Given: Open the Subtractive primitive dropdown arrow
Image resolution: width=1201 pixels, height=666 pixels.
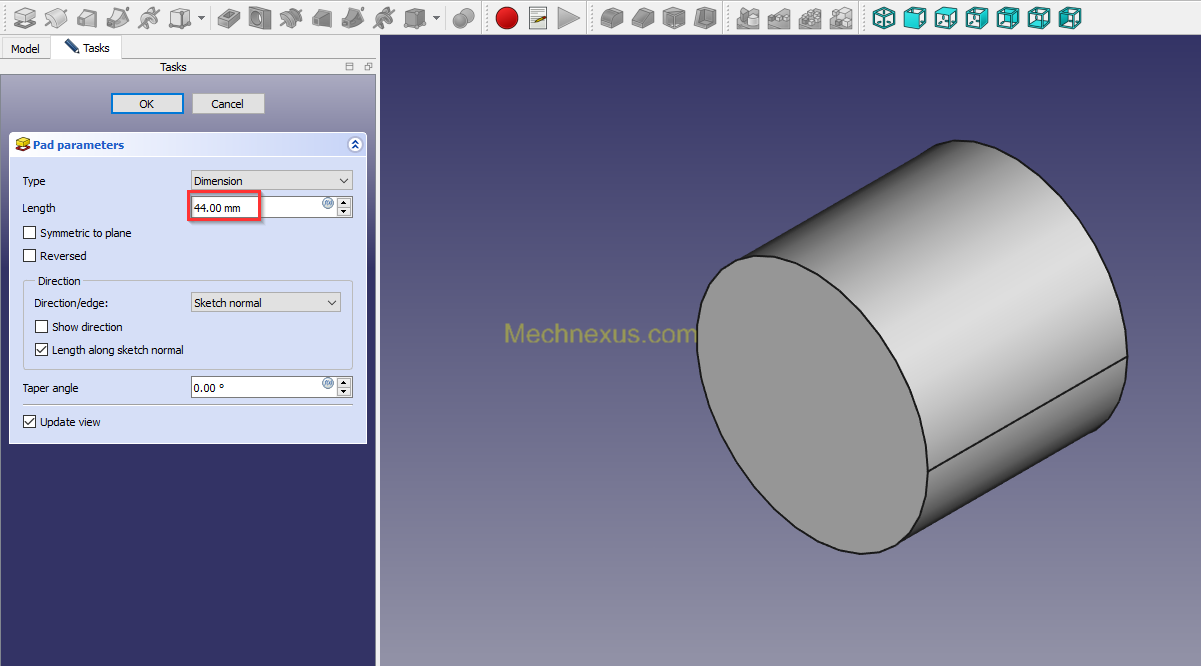Looking at the screenshot, I should point(437,18).
